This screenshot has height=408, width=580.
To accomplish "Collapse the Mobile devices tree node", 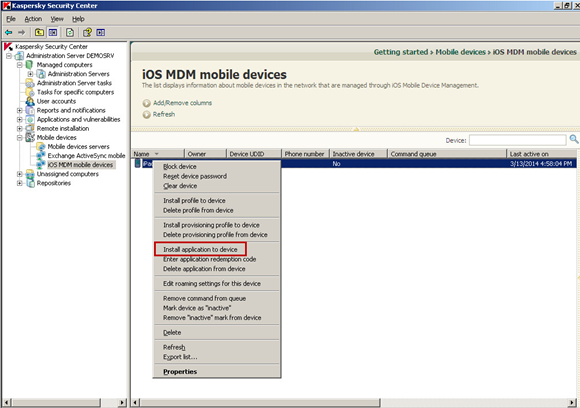I will tap(20, 138).
